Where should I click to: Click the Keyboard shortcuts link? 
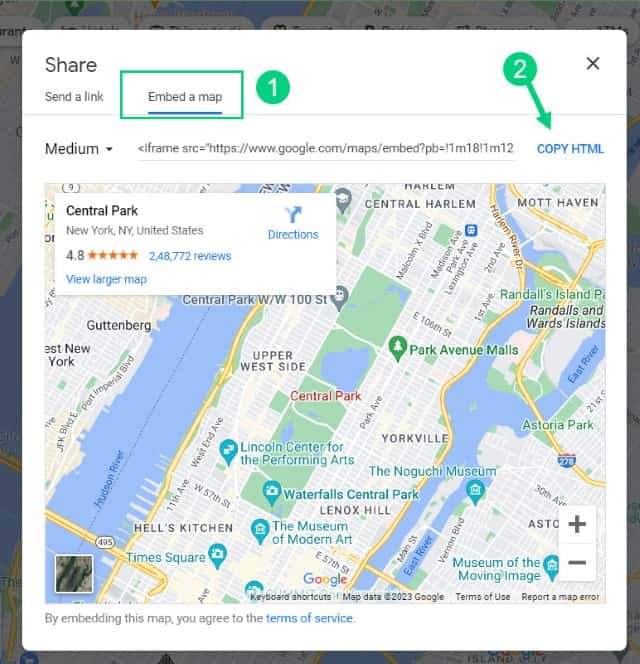click(290, 597)
